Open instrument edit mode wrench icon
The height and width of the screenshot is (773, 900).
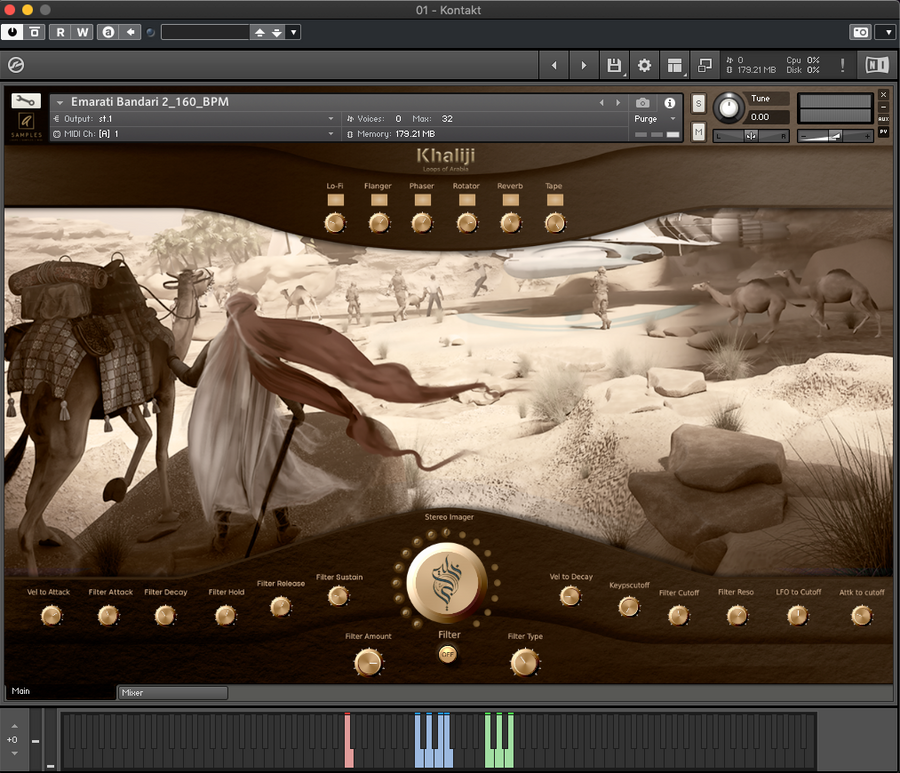point(26,101)
